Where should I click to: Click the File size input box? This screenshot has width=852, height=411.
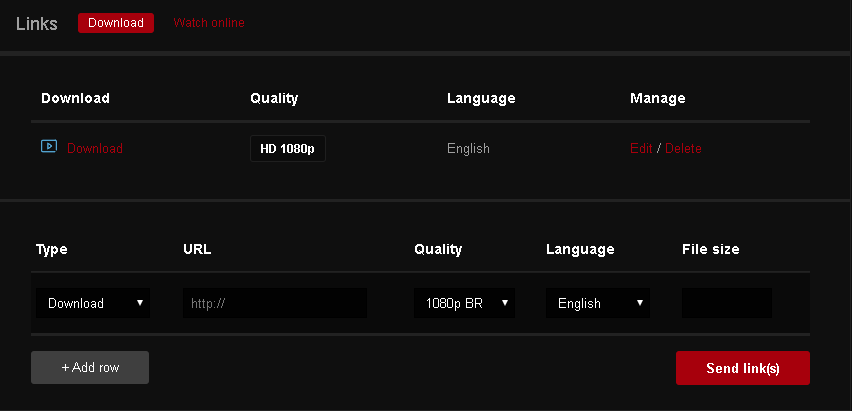coord(726,303)
